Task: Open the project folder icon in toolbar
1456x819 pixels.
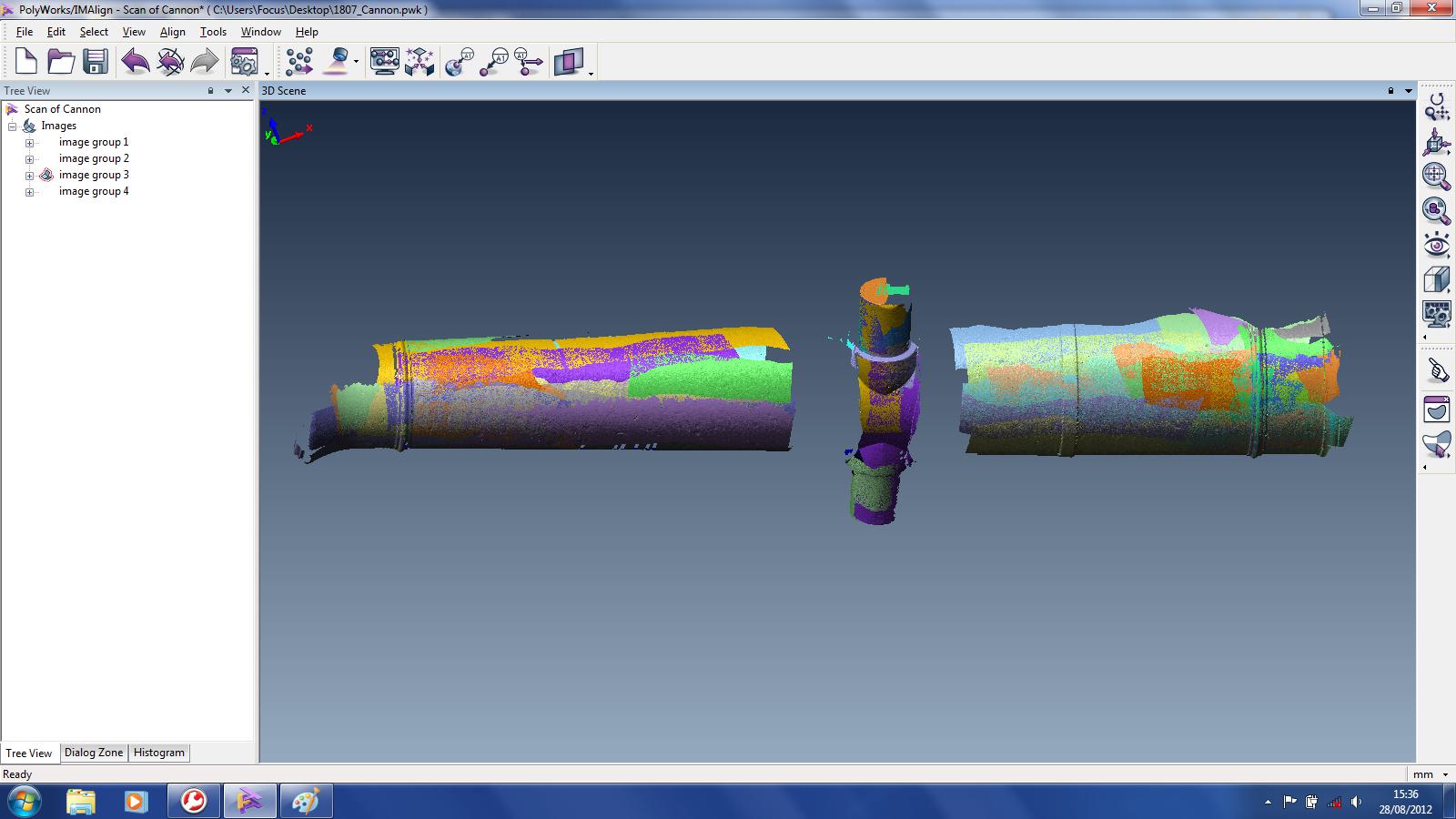Action: pos(61,62)
